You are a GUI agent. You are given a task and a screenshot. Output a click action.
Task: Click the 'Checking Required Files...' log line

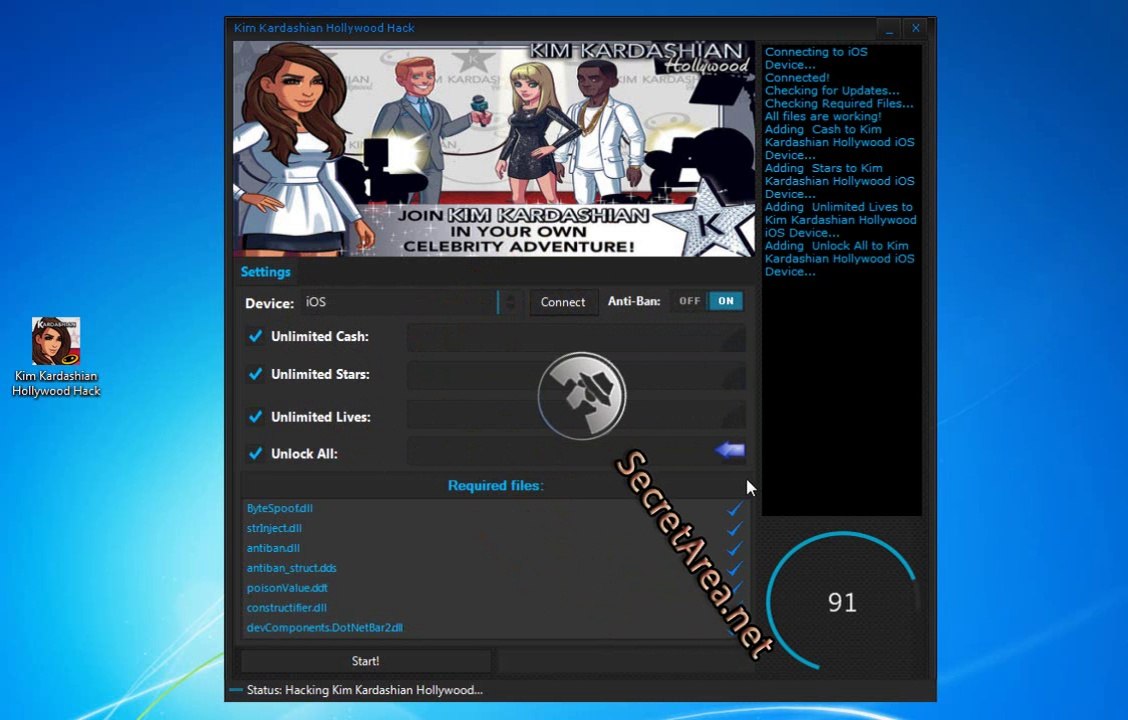tap(839, 104)
